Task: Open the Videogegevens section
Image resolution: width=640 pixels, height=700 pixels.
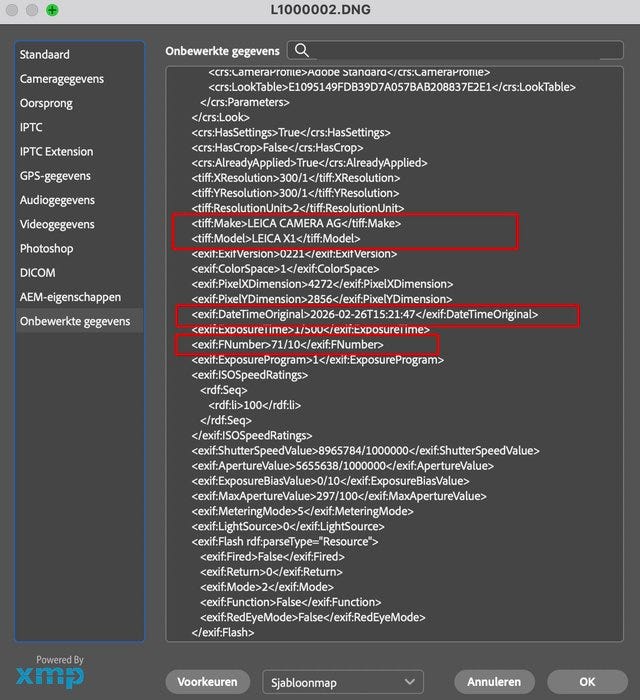Action: [57, 224]
